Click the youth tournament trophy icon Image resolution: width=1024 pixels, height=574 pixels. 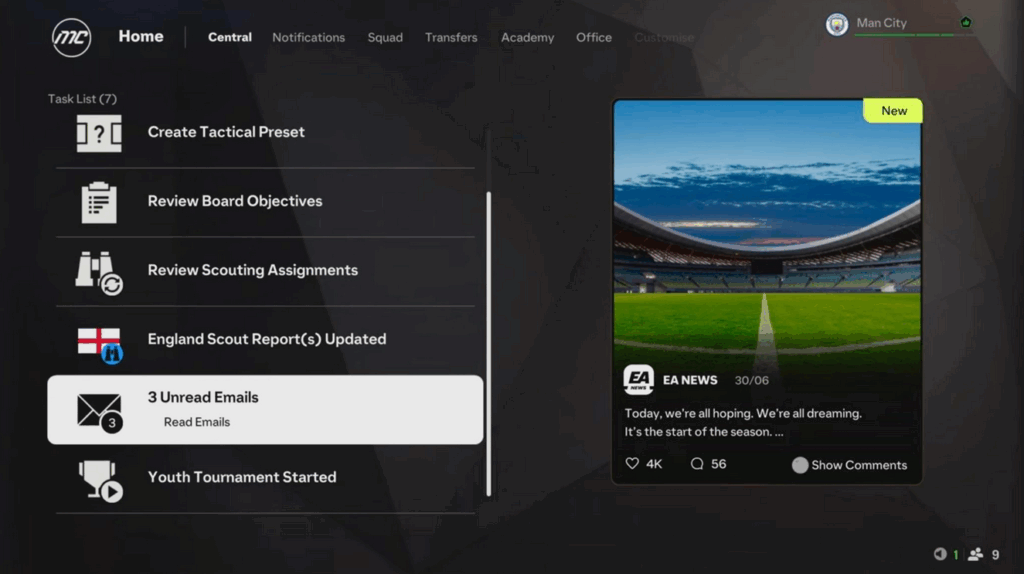pyautogui.click(x=100, y=481)
